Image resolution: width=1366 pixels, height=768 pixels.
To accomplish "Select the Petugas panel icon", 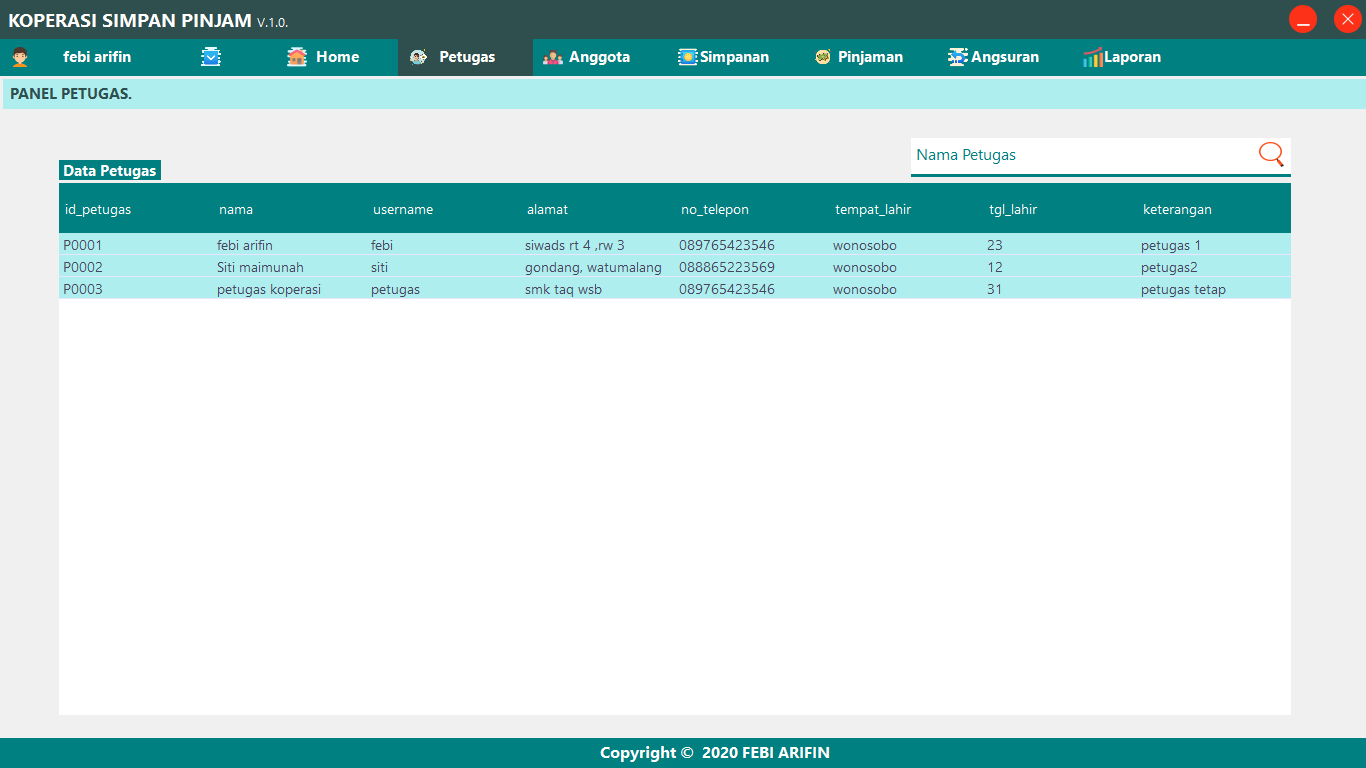I will coord(418,57).
